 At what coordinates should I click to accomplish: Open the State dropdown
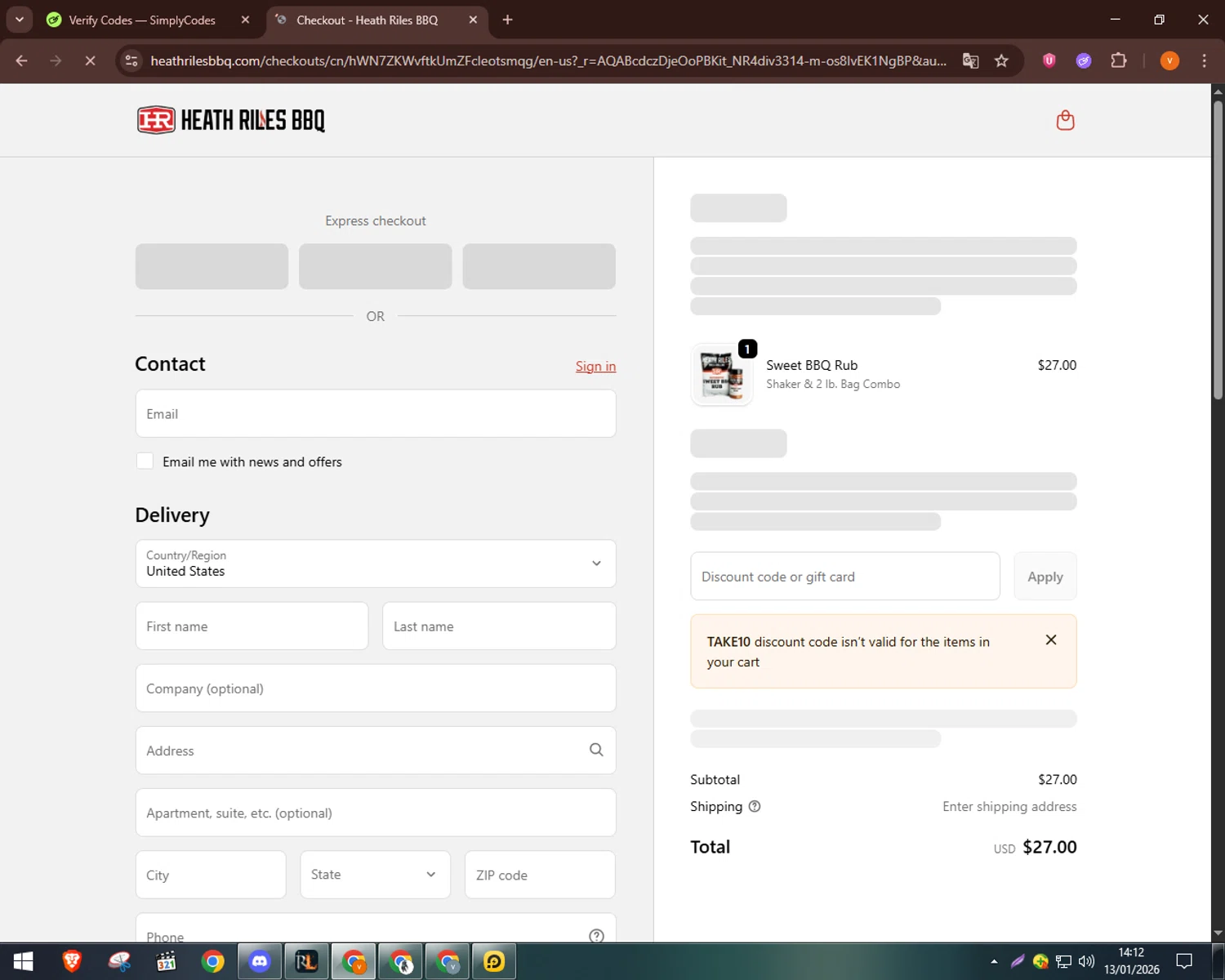coord(375,875)
